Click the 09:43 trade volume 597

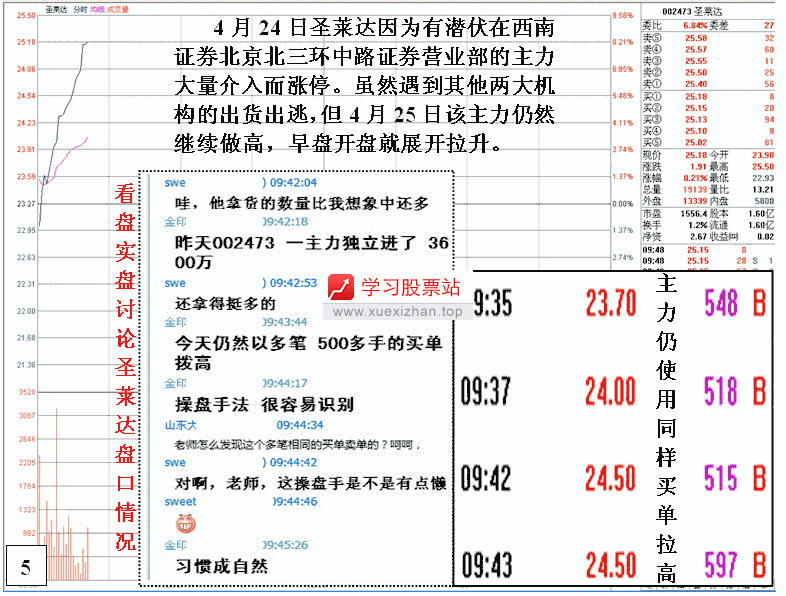pos(721,565)
